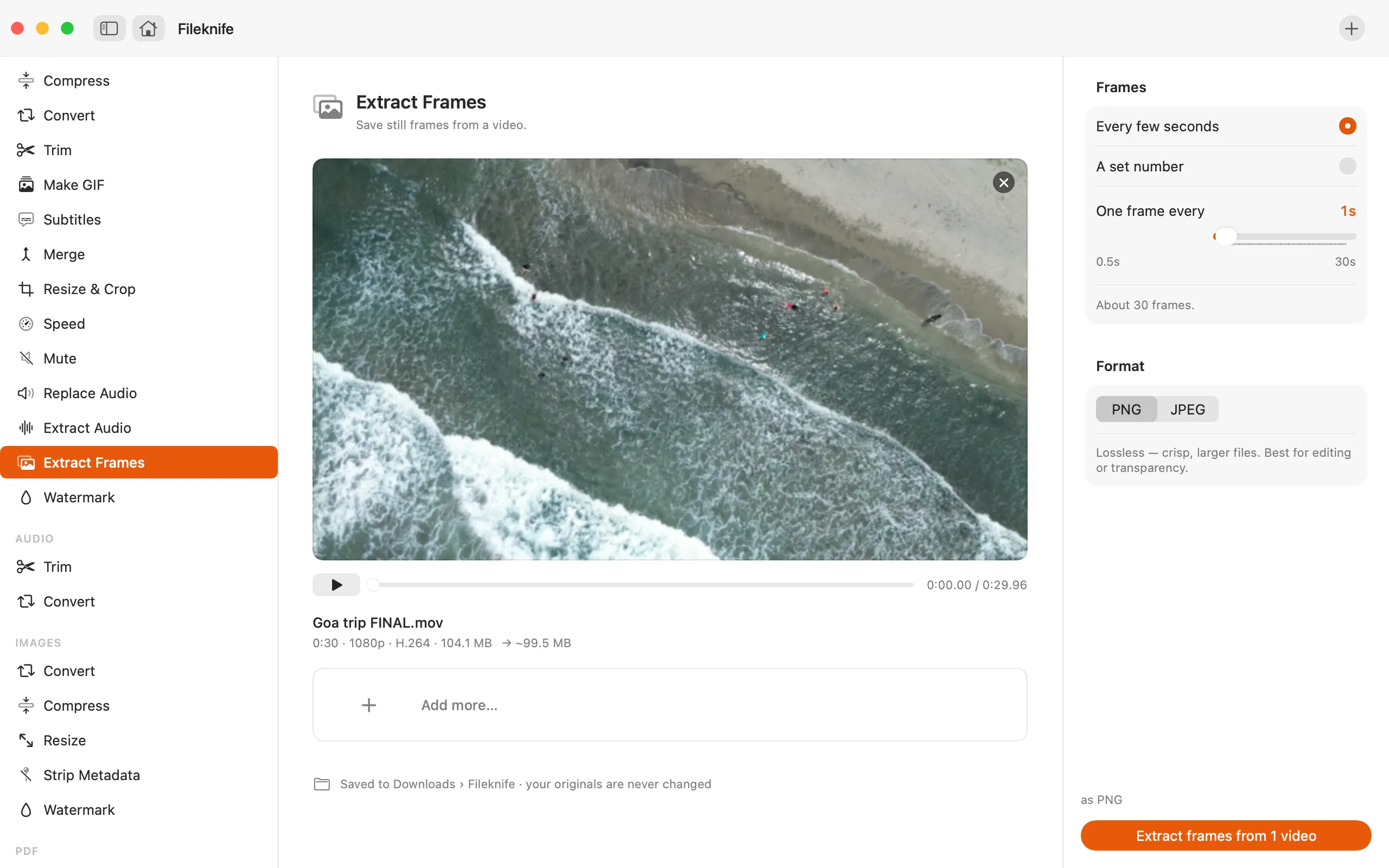1389x868 pixels.
Task: Click the 1s interval value
Action: click(1348, 211)
